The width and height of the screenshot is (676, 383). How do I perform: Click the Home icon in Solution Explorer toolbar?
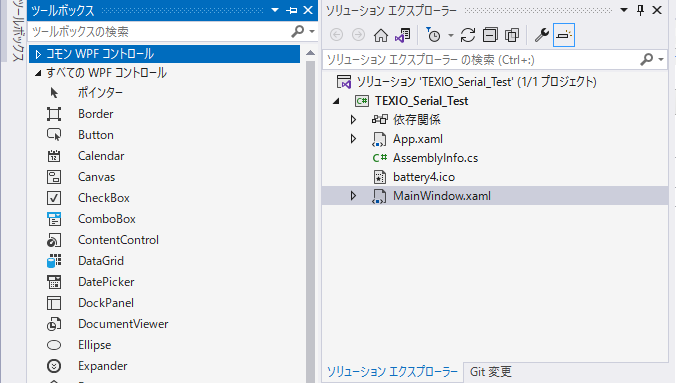pos(380,35)
